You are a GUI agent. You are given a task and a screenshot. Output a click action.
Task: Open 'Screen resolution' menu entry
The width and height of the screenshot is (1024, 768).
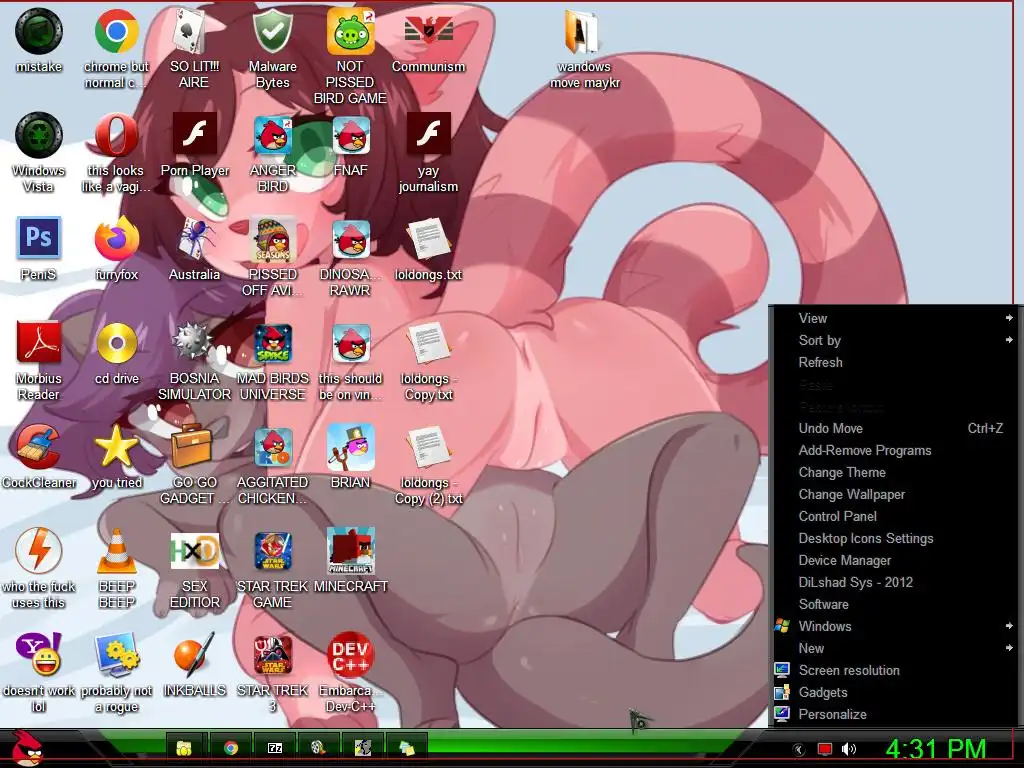893,671
